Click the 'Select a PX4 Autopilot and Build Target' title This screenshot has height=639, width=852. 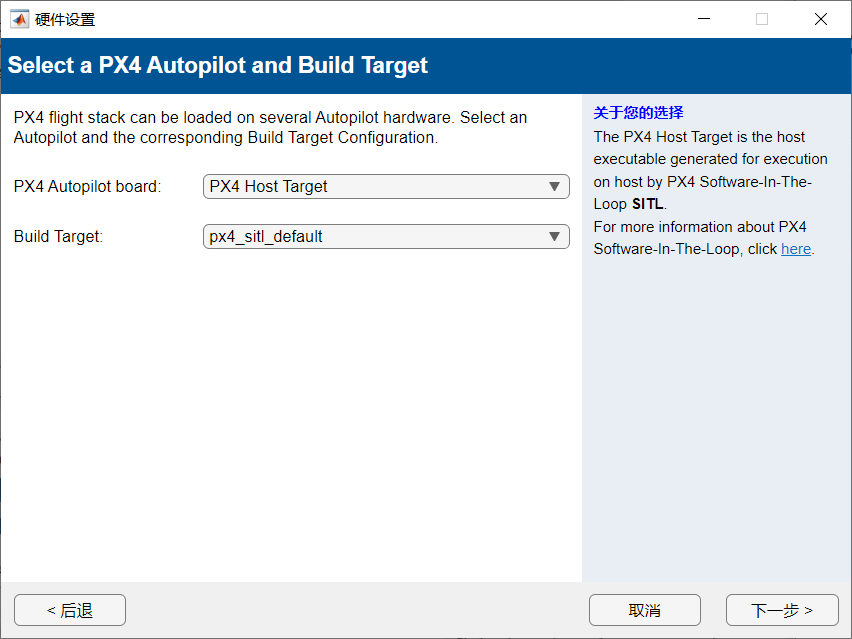click(217, 65)
